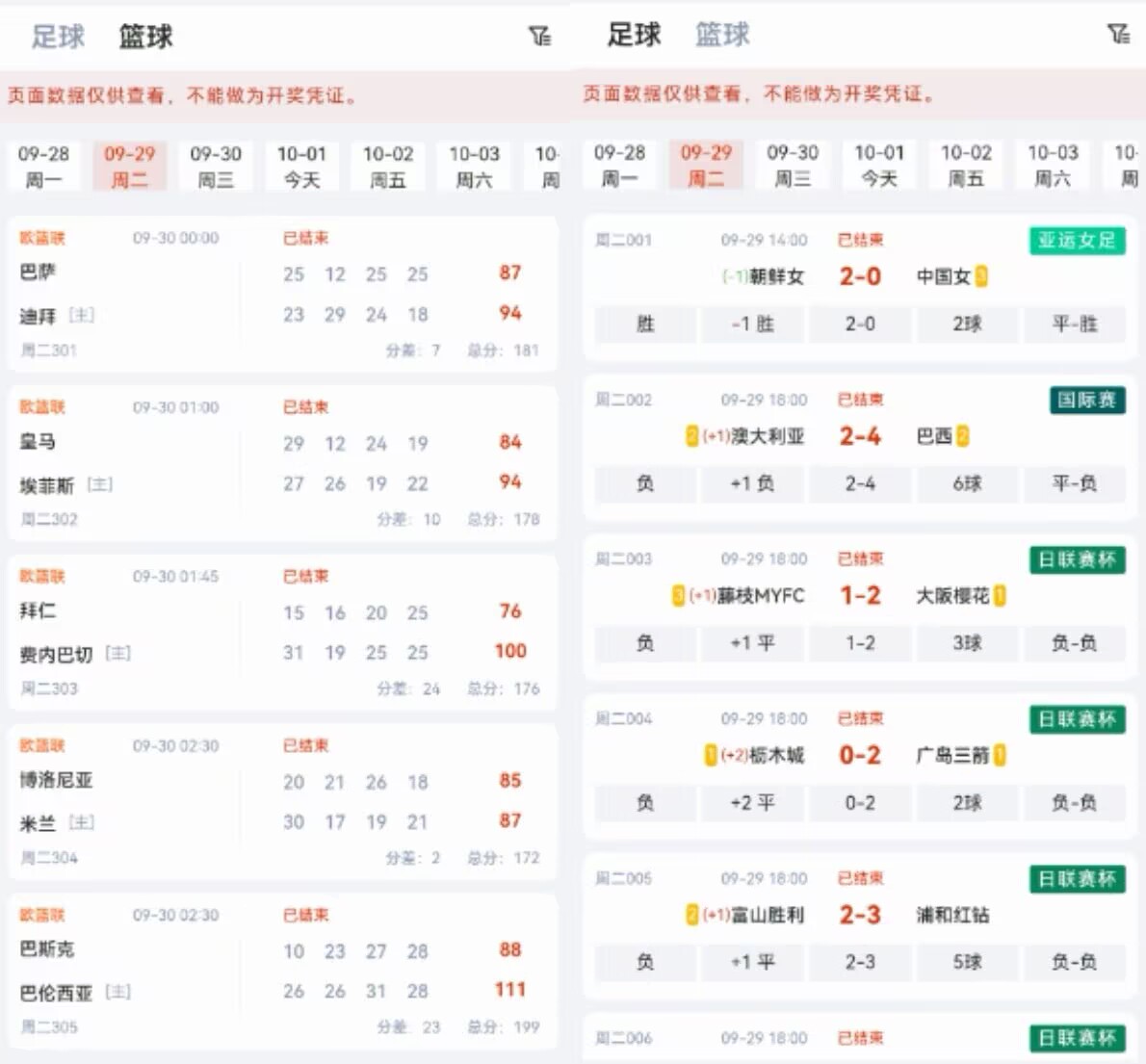
Task: Select 足球 tab in right panel
Action: point(634,35)
